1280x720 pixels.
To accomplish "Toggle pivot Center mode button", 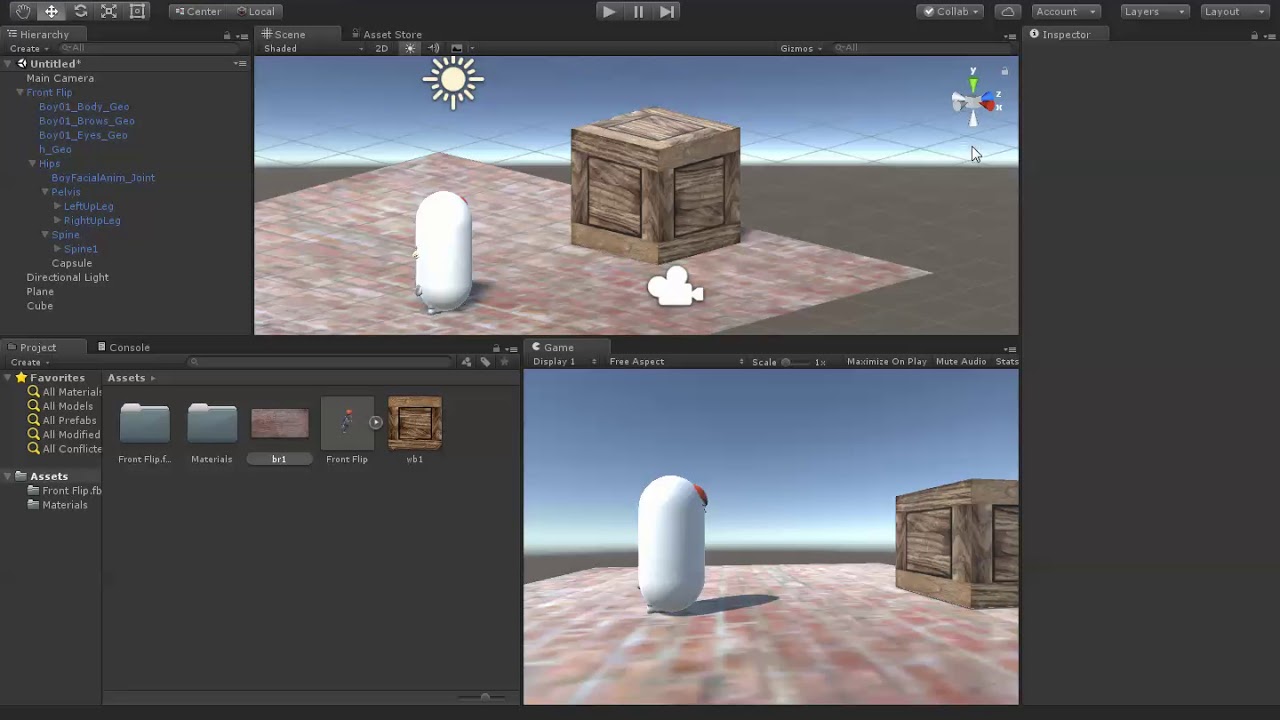I will (x=197, y=11).
